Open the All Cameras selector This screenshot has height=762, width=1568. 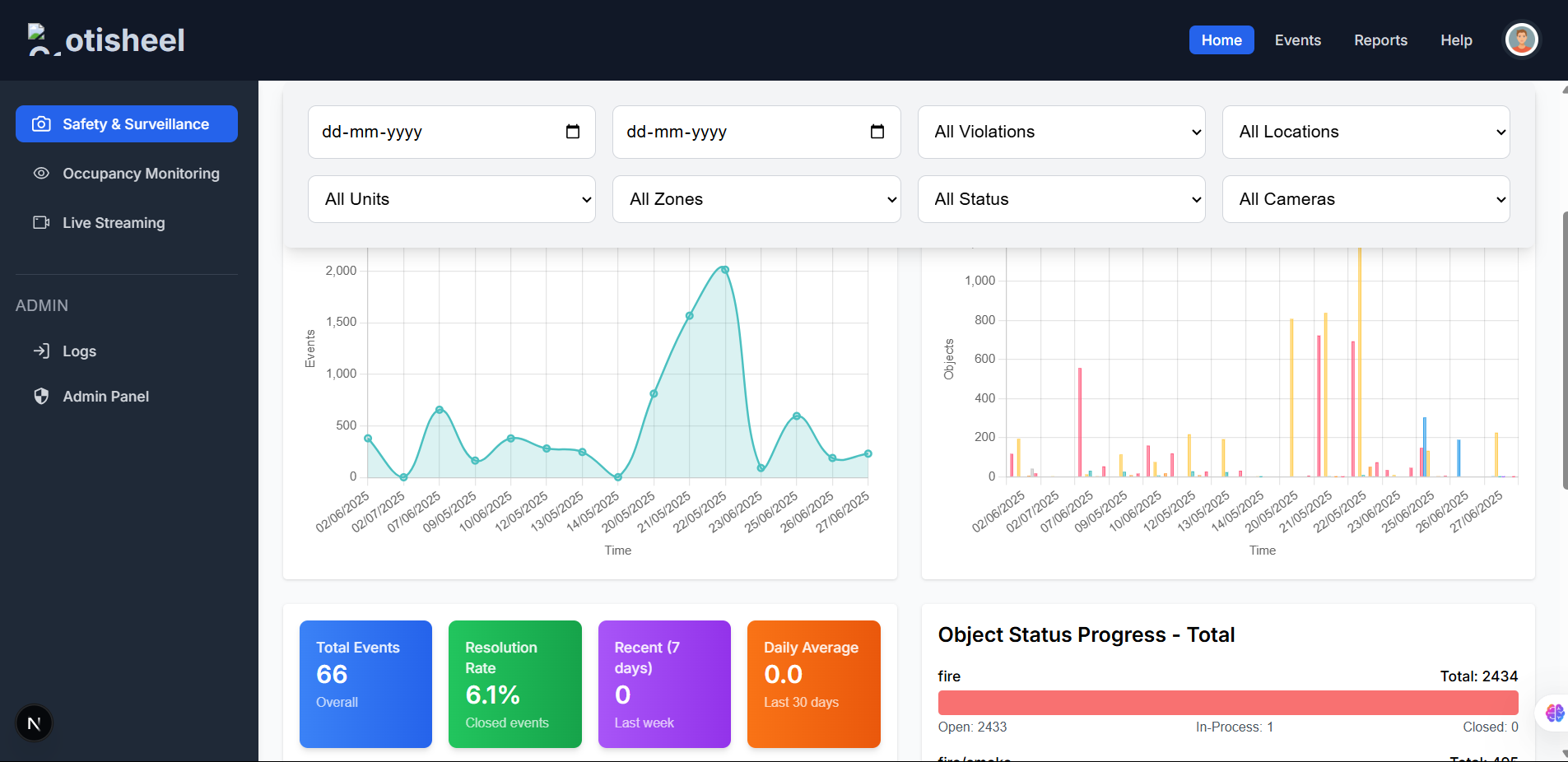tap(1365, 198)
